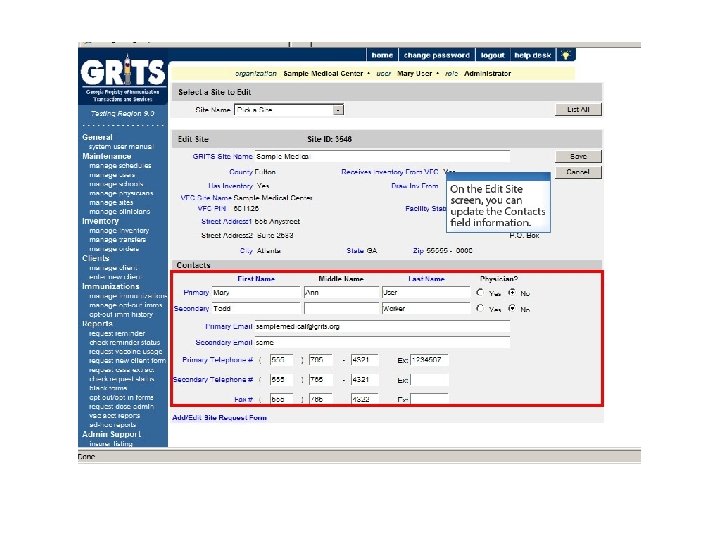Open manage orders in sidebar
This screenshot has width=720, height=540.
(114, 249)
